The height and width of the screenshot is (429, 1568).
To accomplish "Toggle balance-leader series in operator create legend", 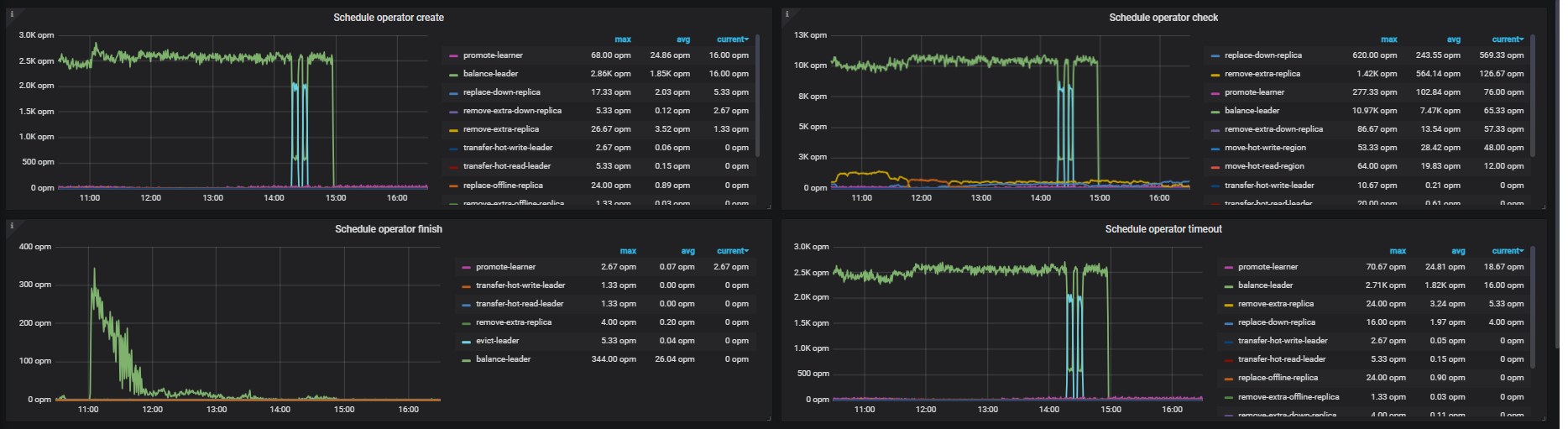I will [490, 74].
